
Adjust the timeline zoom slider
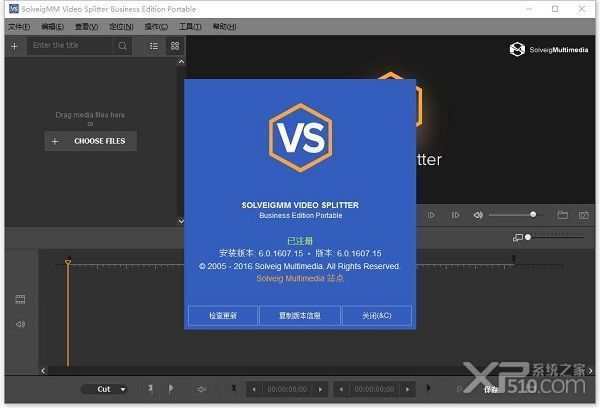click(528, 237)
